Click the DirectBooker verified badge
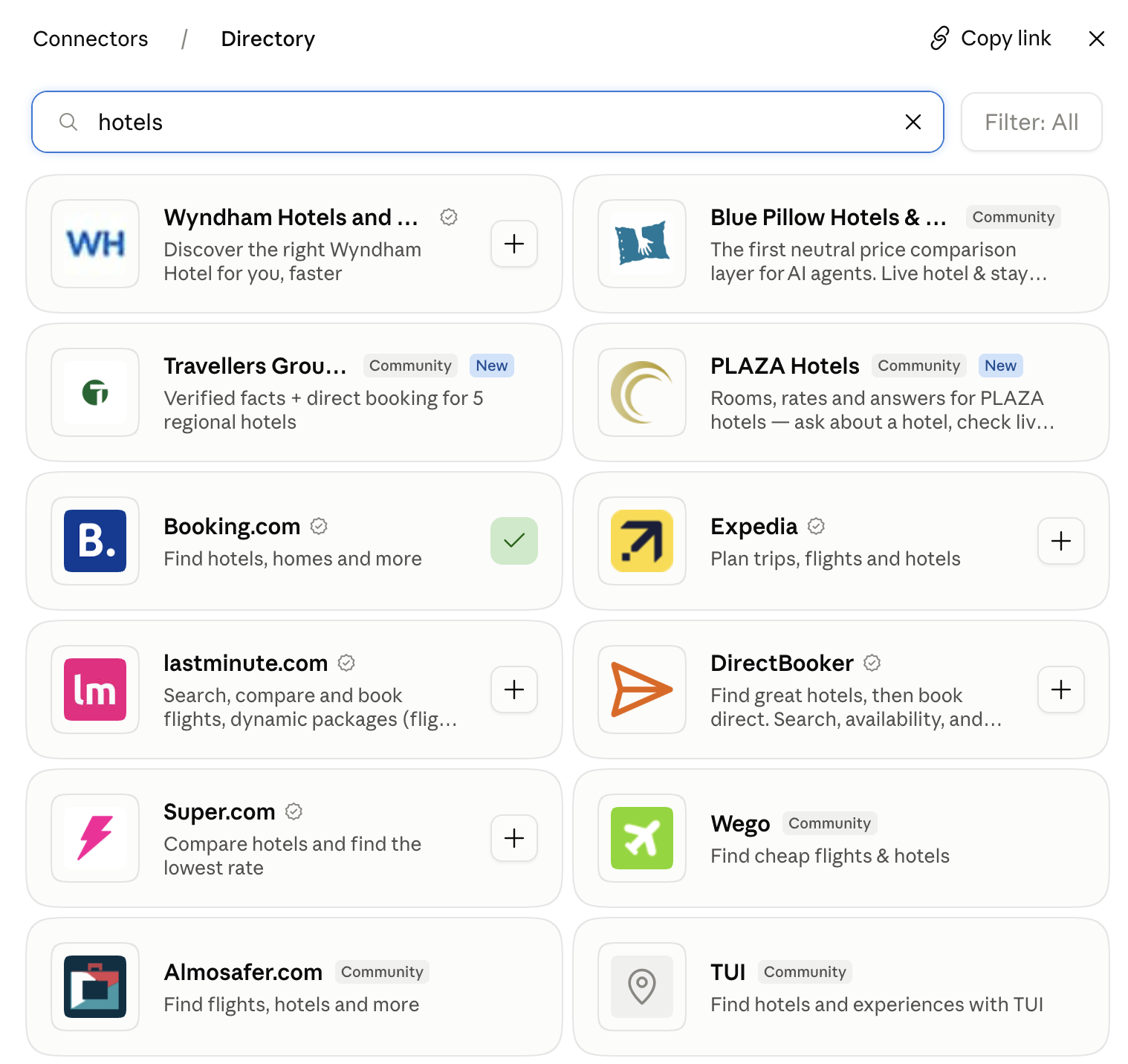 coord(872,663)
